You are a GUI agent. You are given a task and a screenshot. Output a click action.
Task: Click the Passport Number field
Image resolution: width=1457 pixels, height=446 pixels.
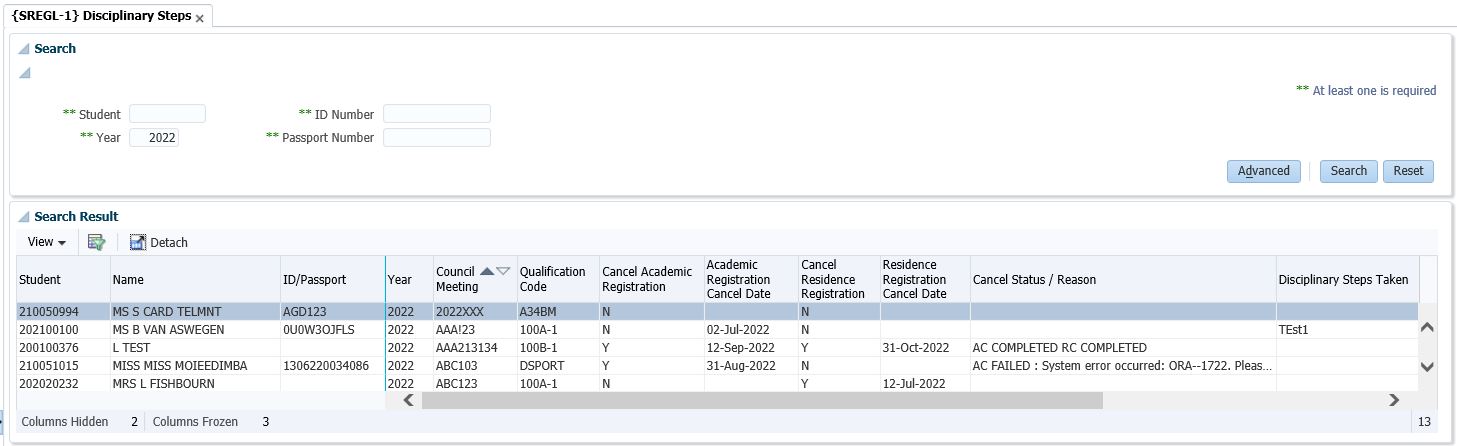437,138
